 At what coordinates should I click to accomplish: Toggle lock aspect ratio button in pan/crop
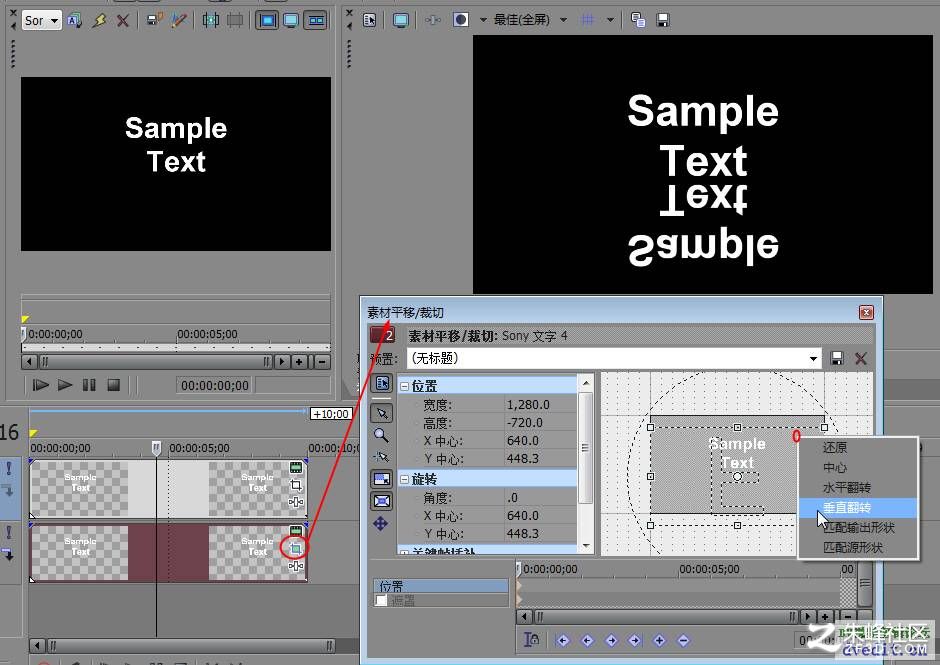coord(382,479)
